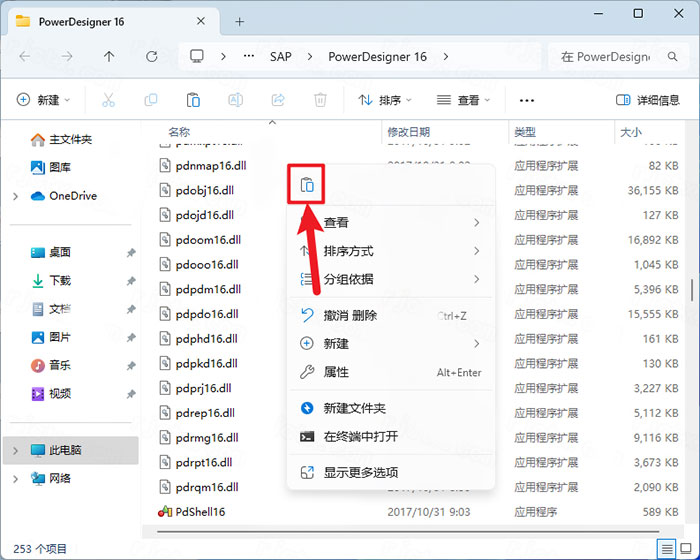Click the search magnifier icon
This screenshot has height=560, width=700.
(672, 57)
